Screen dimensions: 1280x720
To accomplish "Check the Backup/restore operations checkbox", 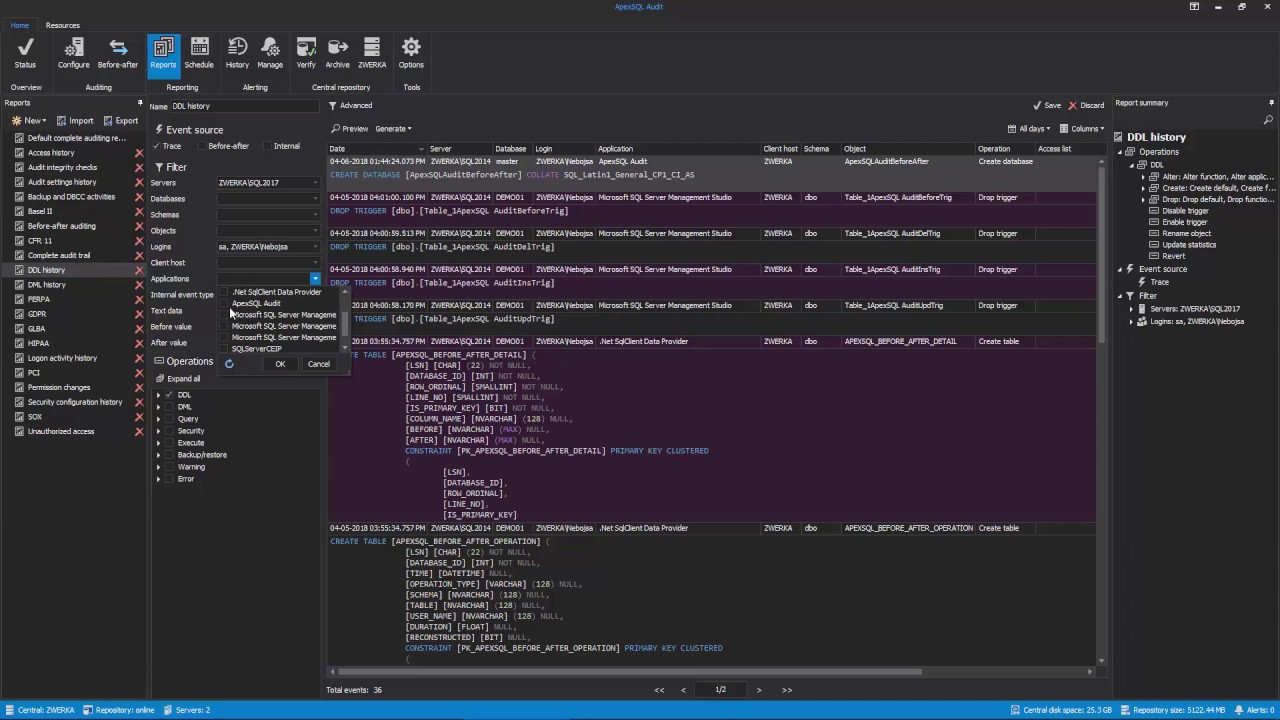I will pos(169,455).
